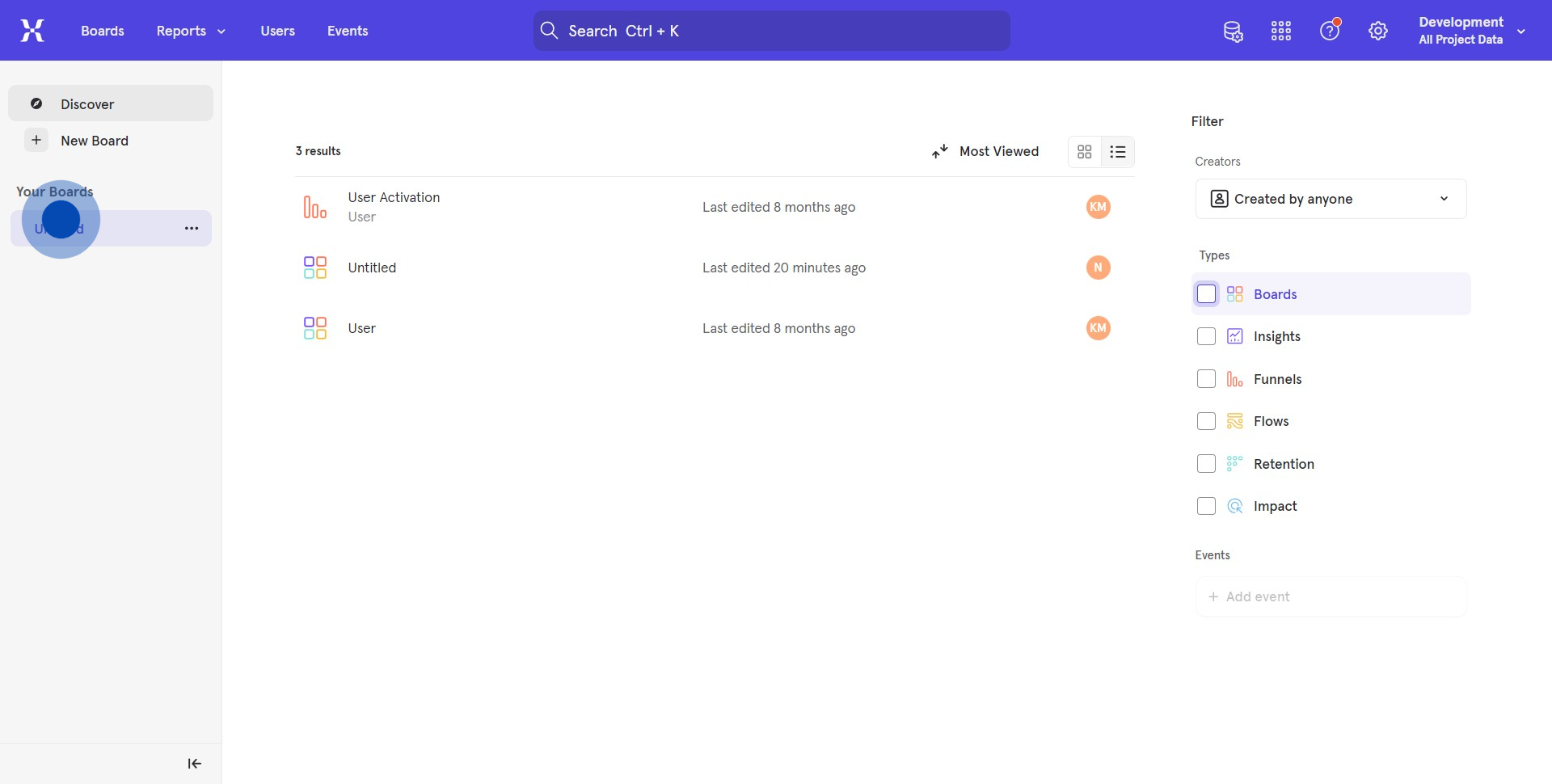Screen dimensions: 1552x784
Task: Go to the Users tab
Action: coord(277,31)
